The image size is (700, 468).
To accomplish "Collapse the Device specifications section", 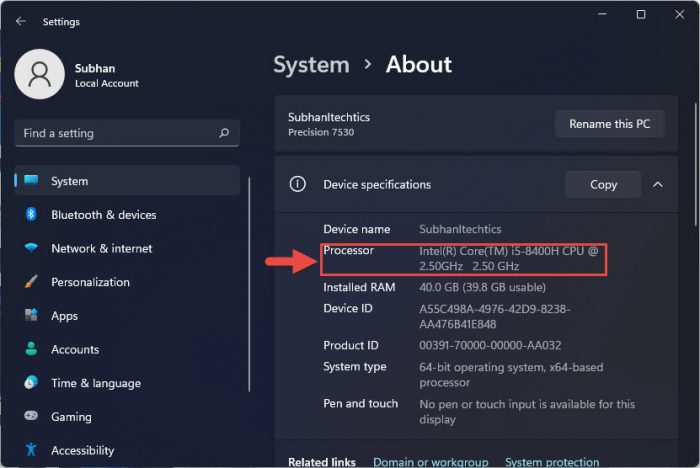I will (657, 185).
